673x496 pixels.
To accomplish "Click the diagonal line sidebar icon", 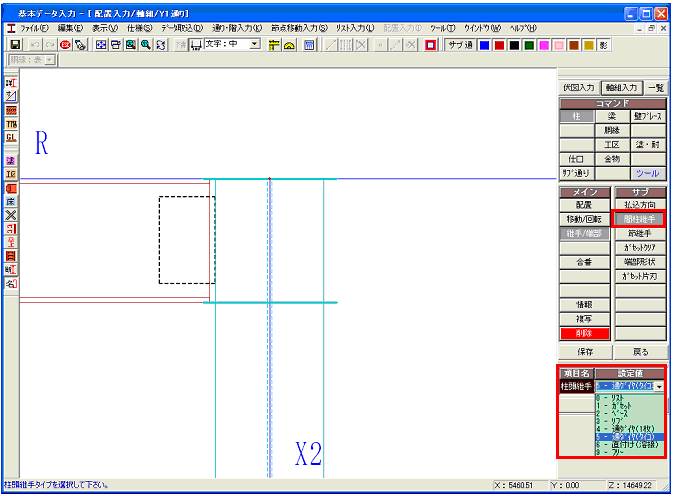I will click(11, 97).
